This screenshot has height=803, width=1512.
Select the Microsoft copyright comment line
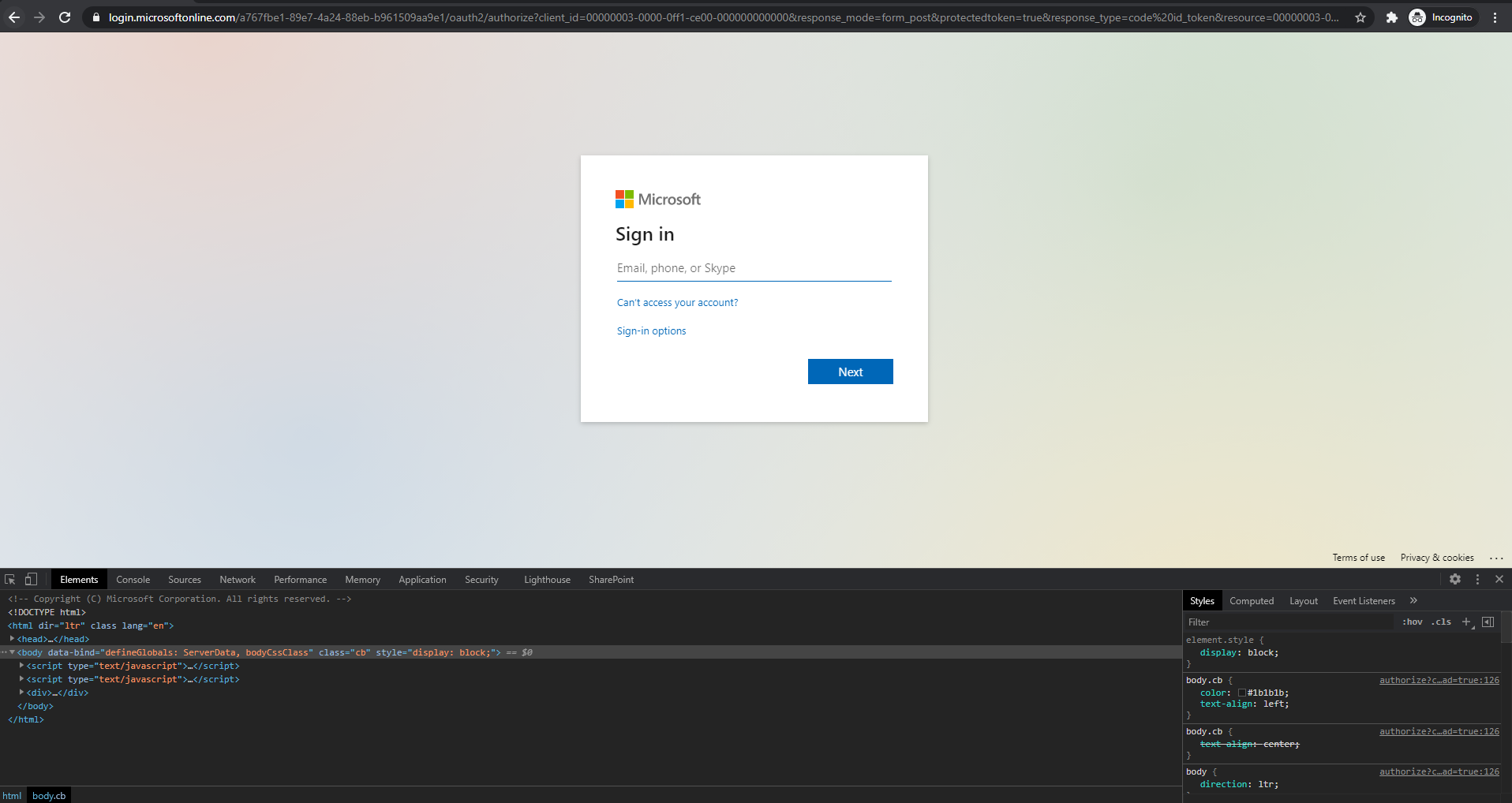(x=180, y=599)
